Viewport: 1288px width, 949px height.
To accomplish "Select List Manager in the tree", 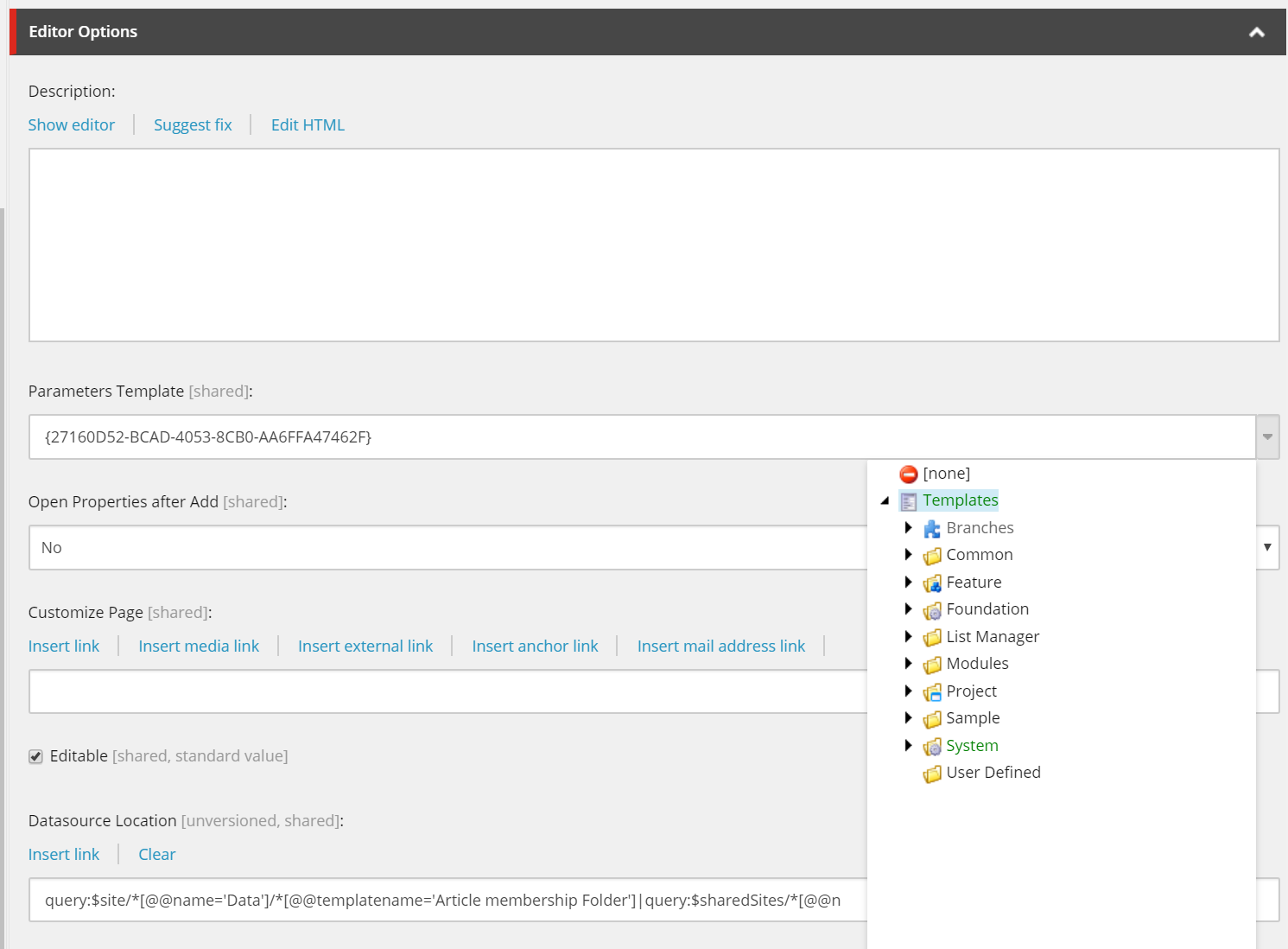I will coord(992,637).
